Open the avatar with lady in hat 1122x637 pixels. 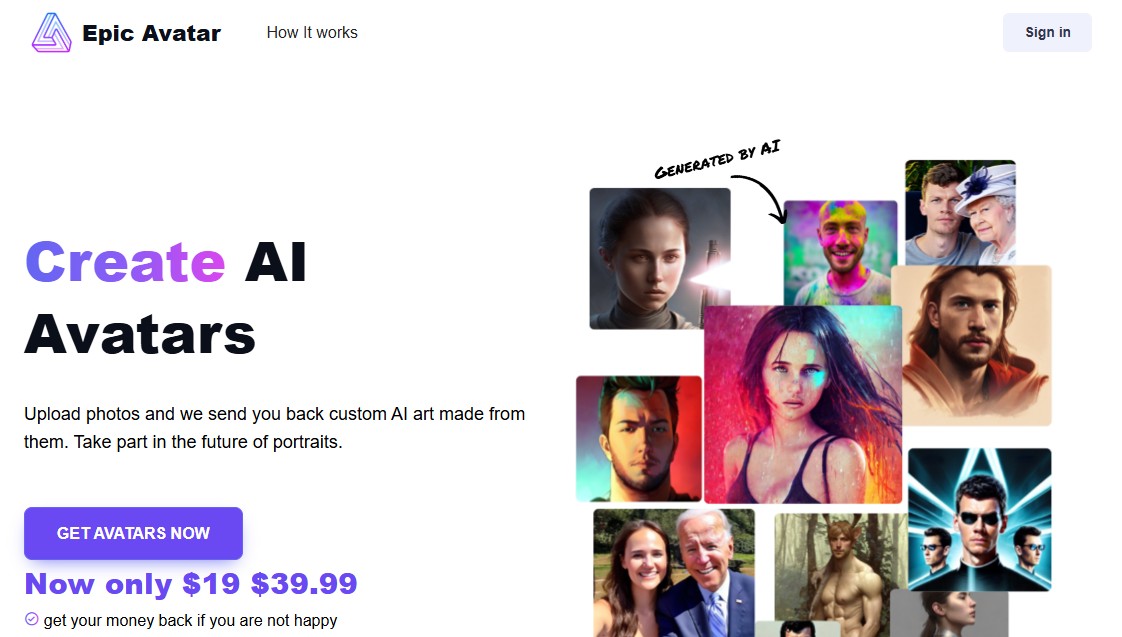click(x=960, y=213)
